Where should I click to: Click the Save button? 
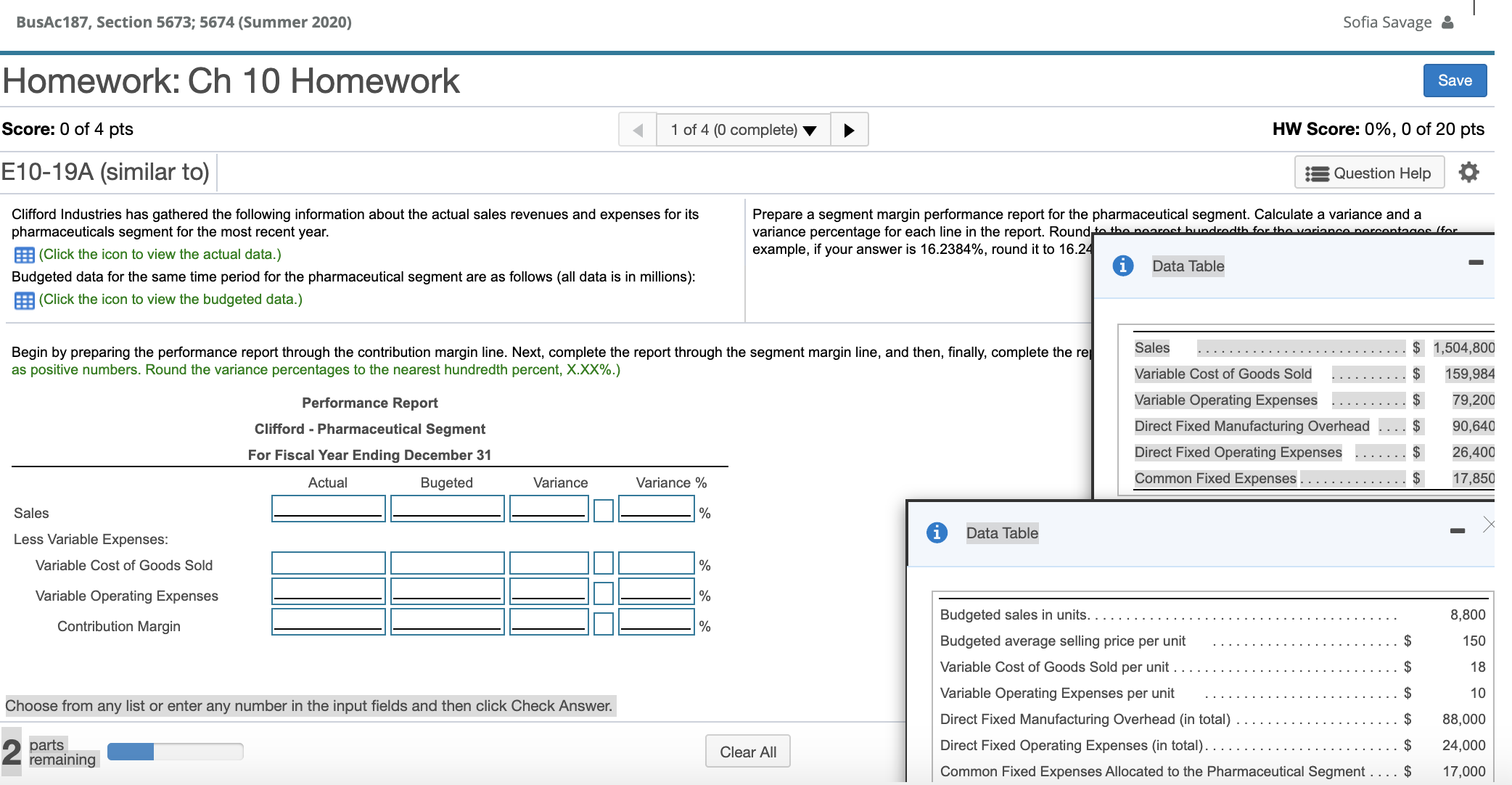(1455, 80)
